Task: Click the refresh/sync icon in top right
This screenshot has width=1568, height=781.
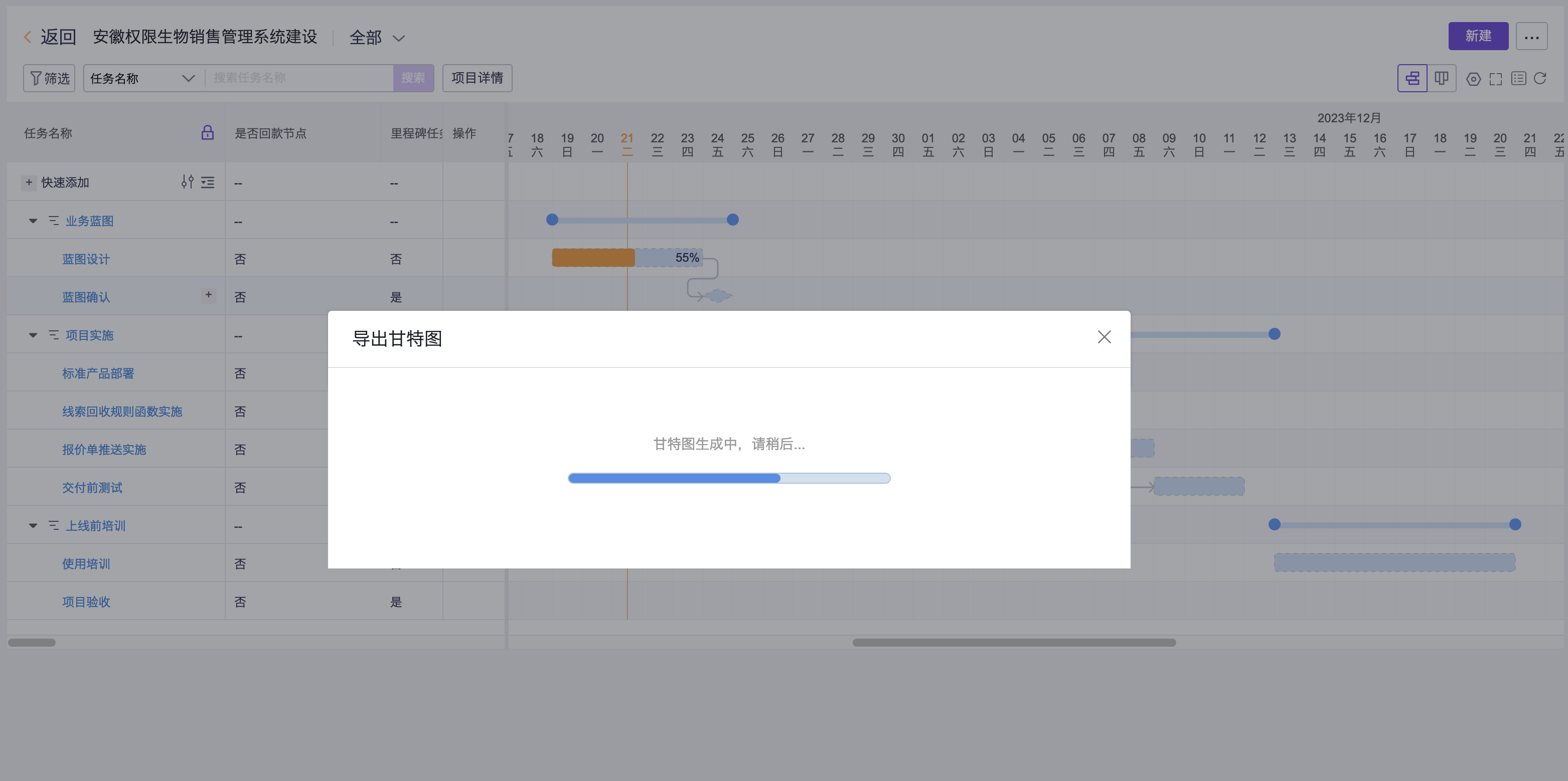Action: click(1542, 78)
